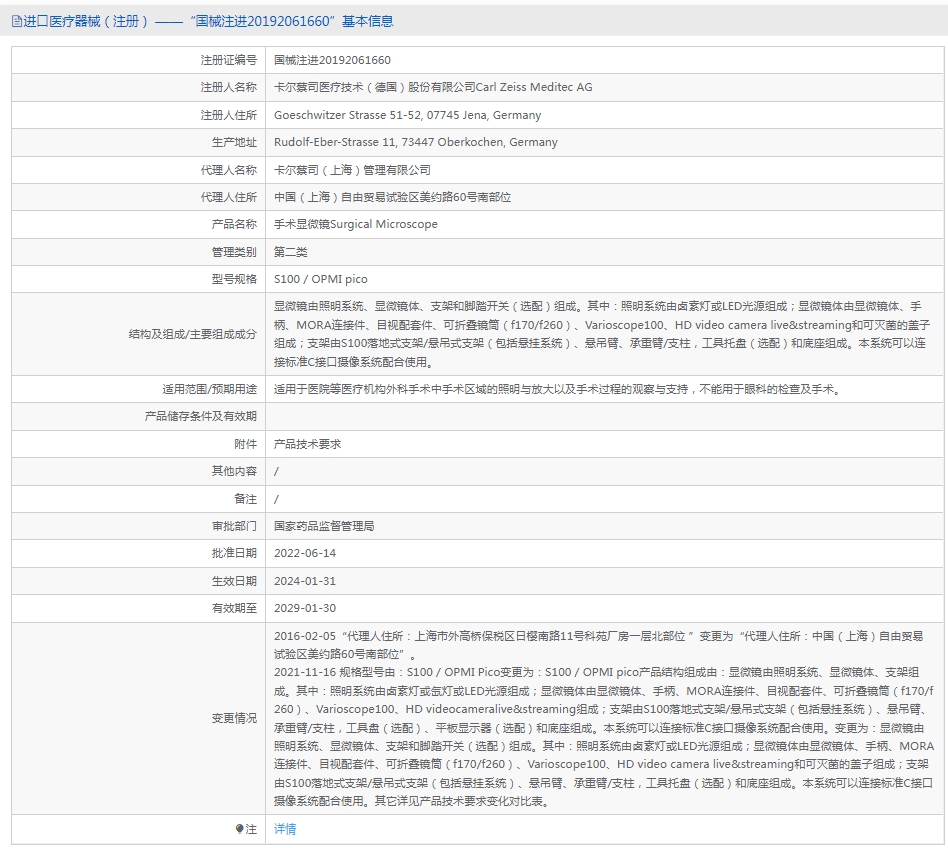Click the 2021-11-16 change record entry
The height and width of the screenshot is (848, 948).
tap(604, 737)
